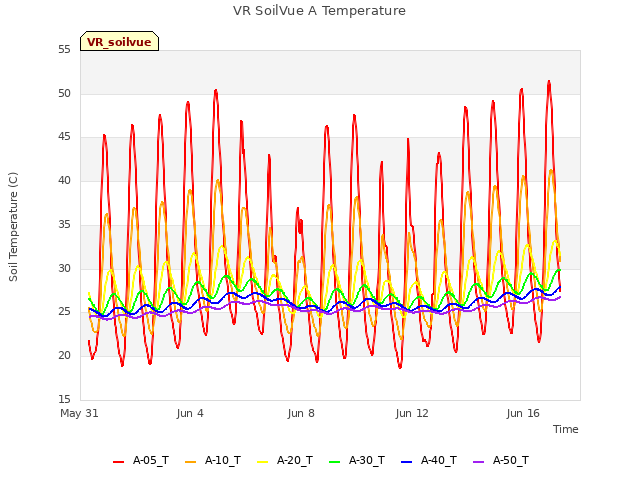Image resolution: width=640 pixels, height=480 pixels.
Task: Click the red A-05_T legend swatch
Action: coord(118,462)
